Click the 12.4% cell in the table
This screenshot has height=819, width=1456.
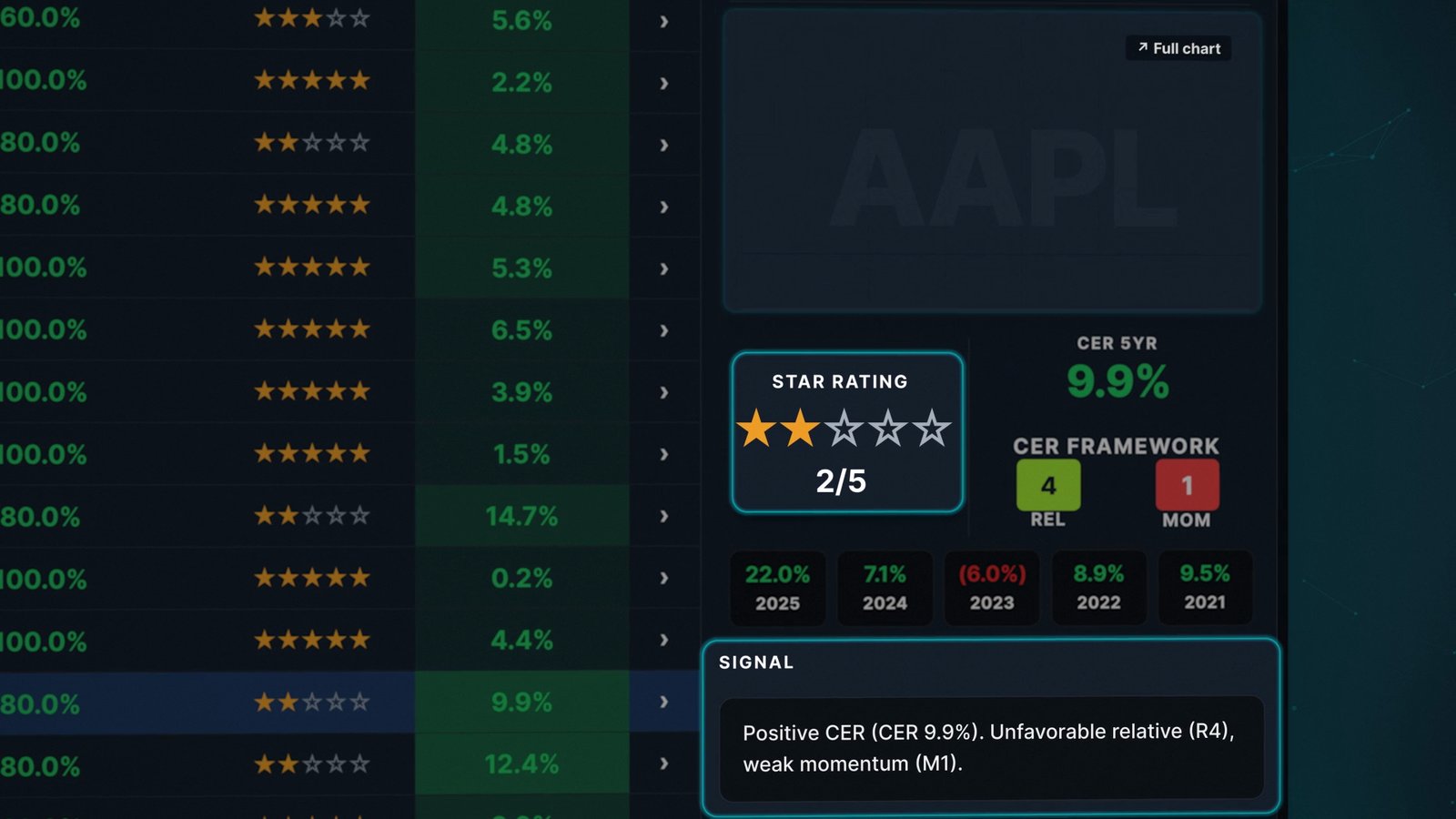[x=521, y=763]
